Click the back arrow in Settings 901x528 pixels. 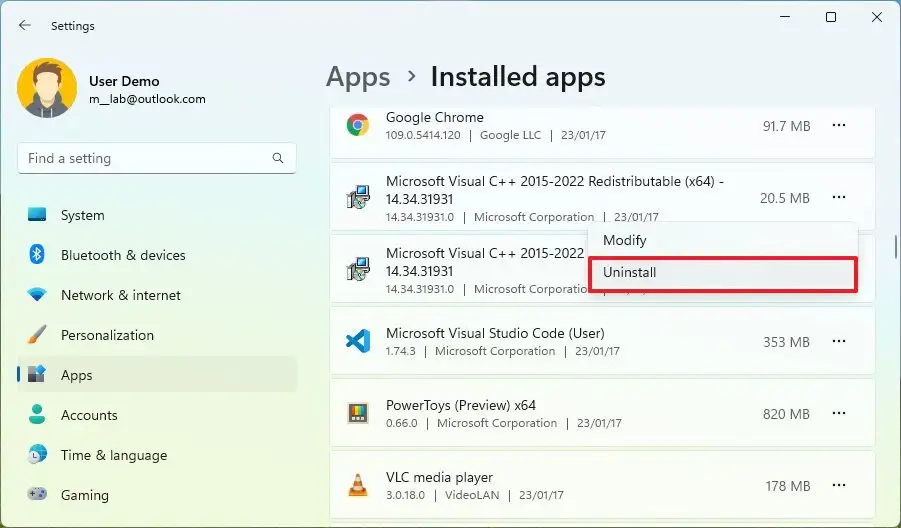point(25,25)
